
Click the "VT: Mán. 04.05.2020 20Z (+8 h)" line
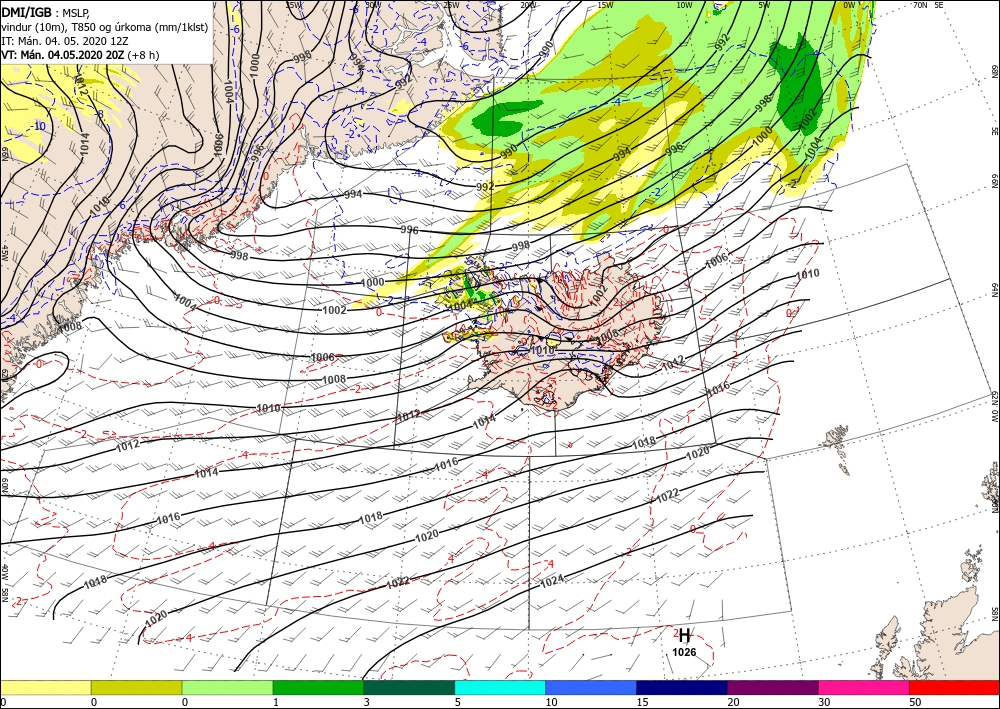80,55
